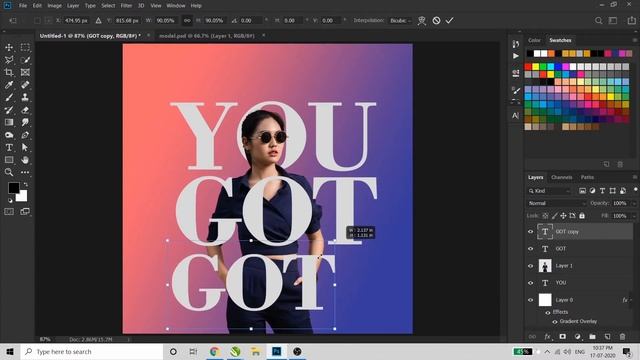640x360 pixels.
Task: Toggle Quick Mask mode
Action: (9, 211)
